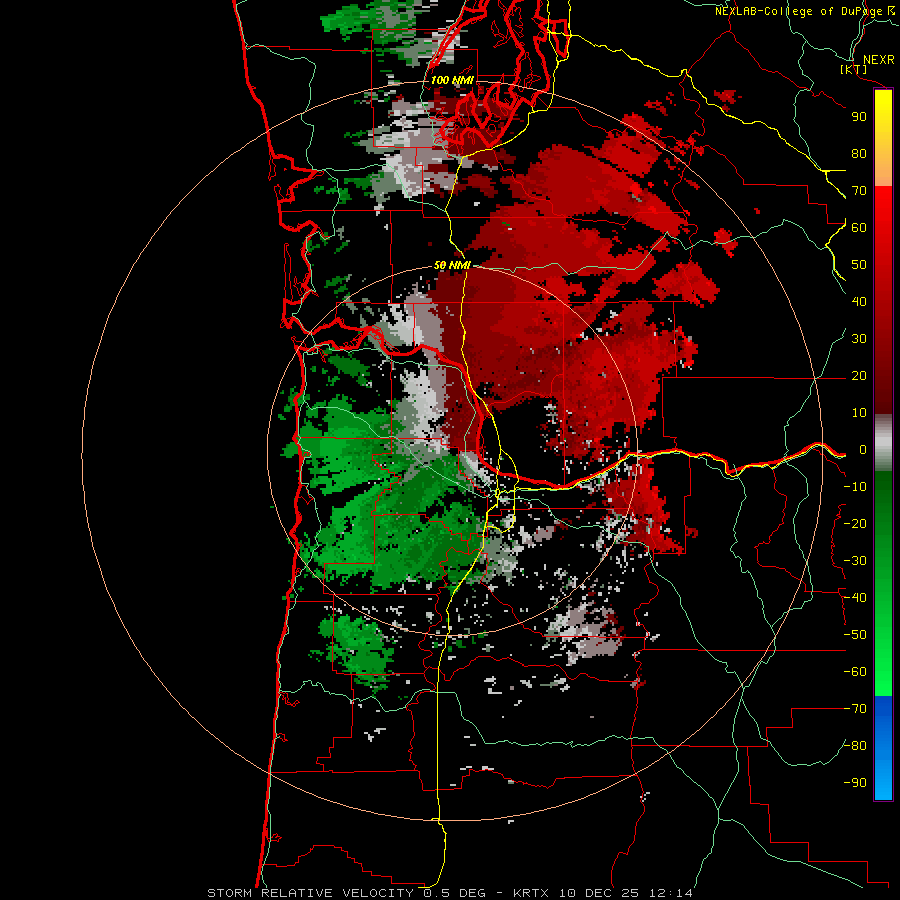
Task: Click the -40 value on the velocity scale
Action: tap(855, 598)
